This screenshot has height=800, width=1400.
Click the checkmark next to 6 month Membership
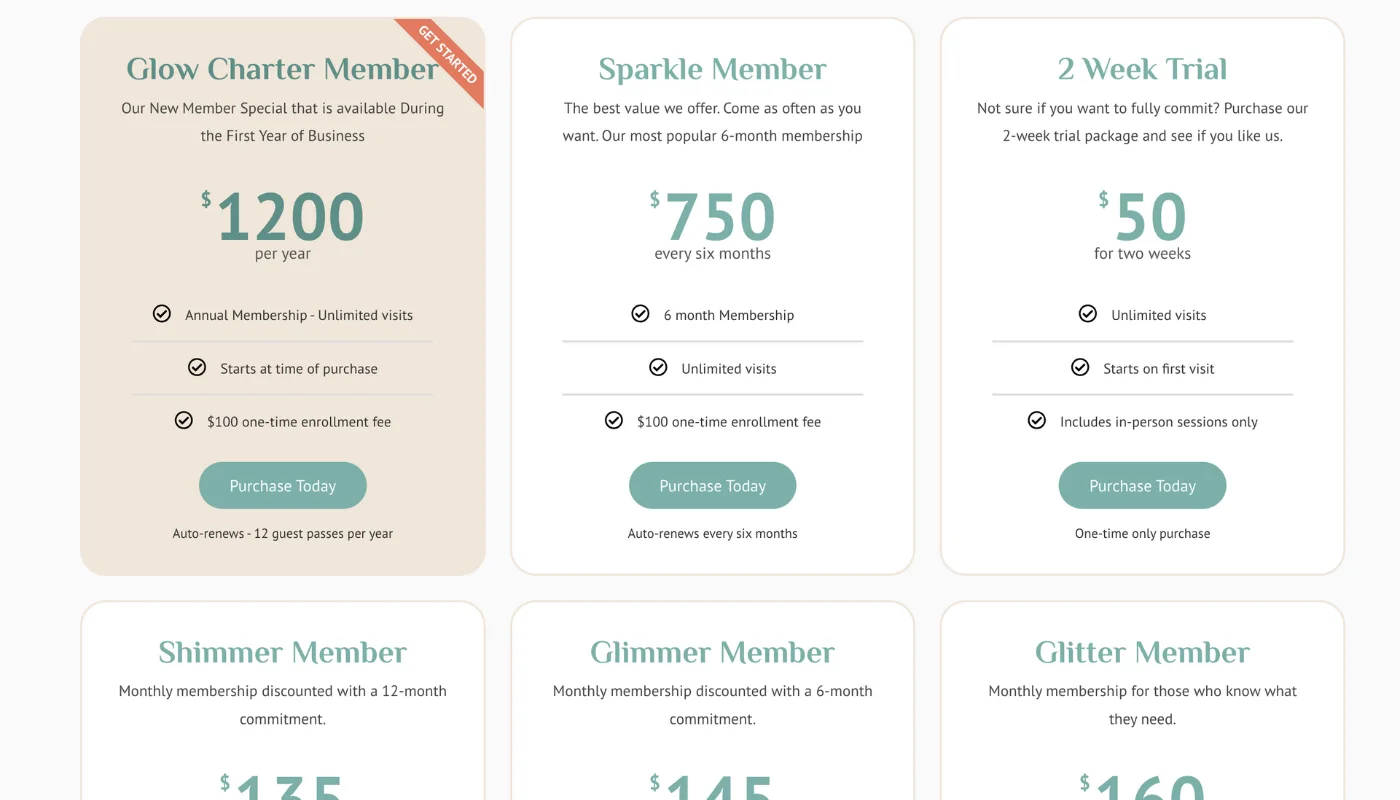pos(640,314)
